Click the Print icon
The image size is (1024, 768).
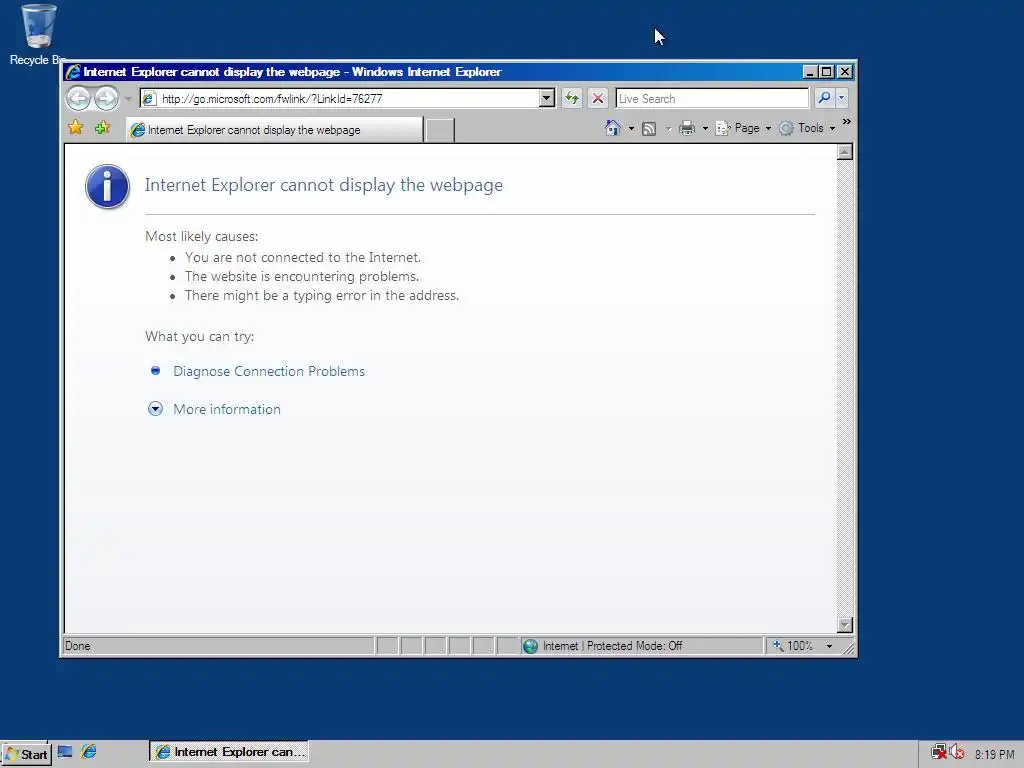[x=687, y=129]
